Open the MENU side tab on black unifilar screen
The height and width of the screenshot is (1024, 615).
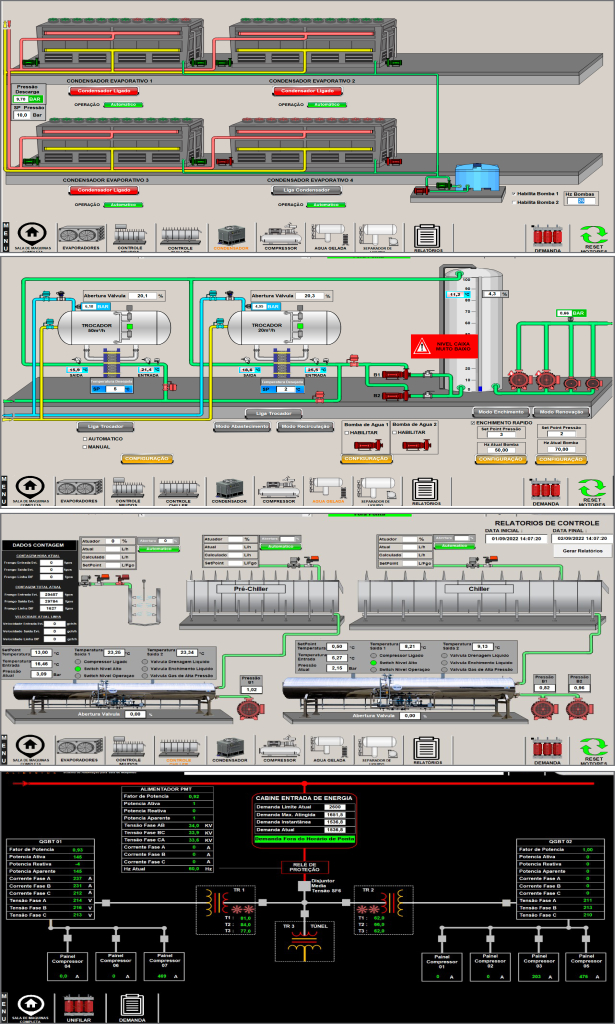pyautogui.click(x=6, y=1006)
